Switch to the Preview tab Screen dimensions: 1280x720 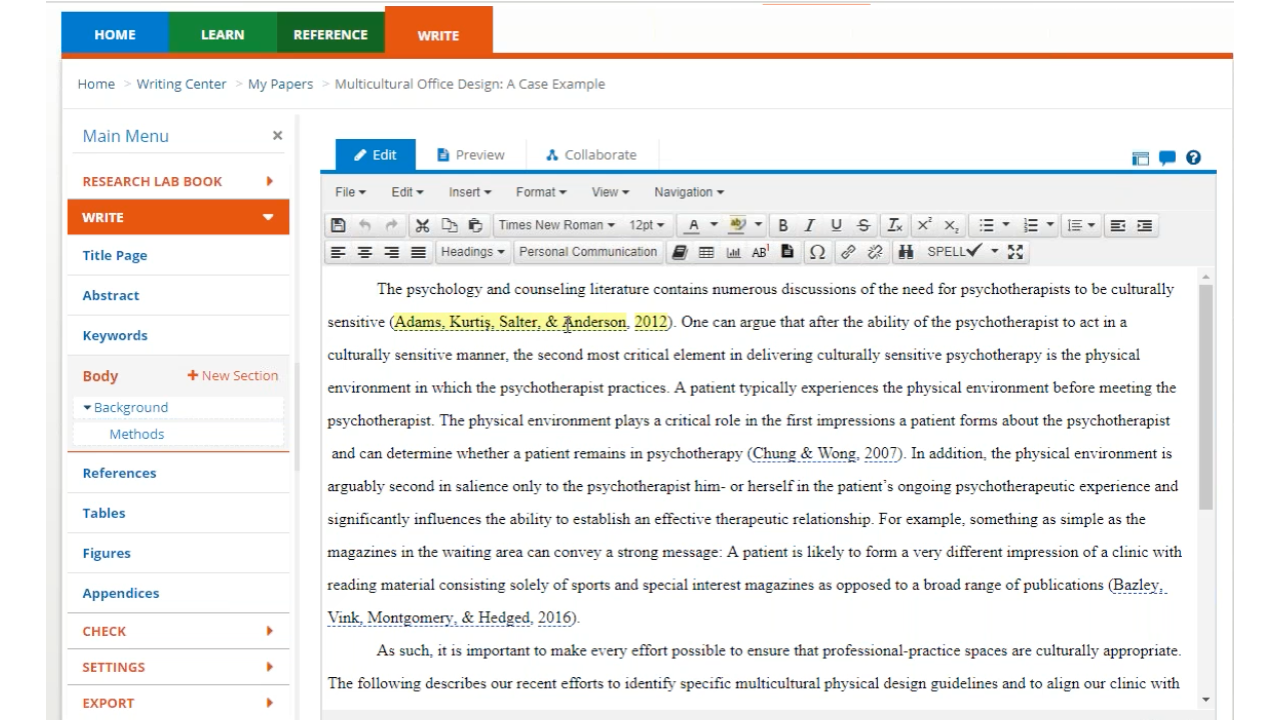click(x=471, y=155)
